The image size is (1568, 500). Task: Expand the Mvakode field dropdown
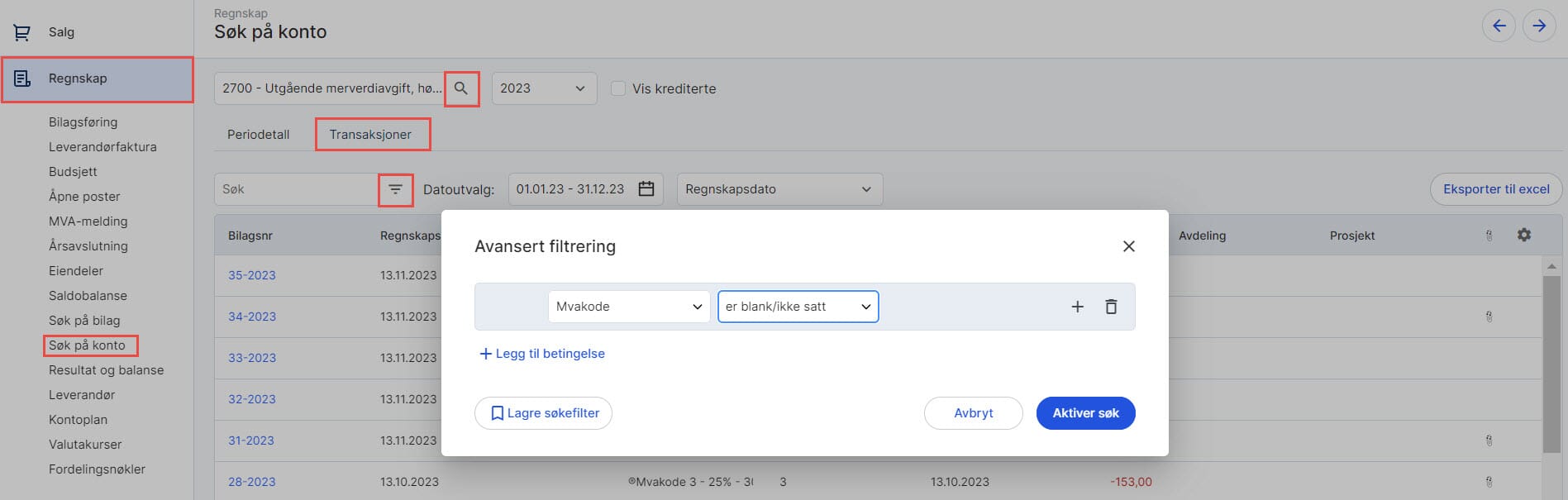pos(628,307)
